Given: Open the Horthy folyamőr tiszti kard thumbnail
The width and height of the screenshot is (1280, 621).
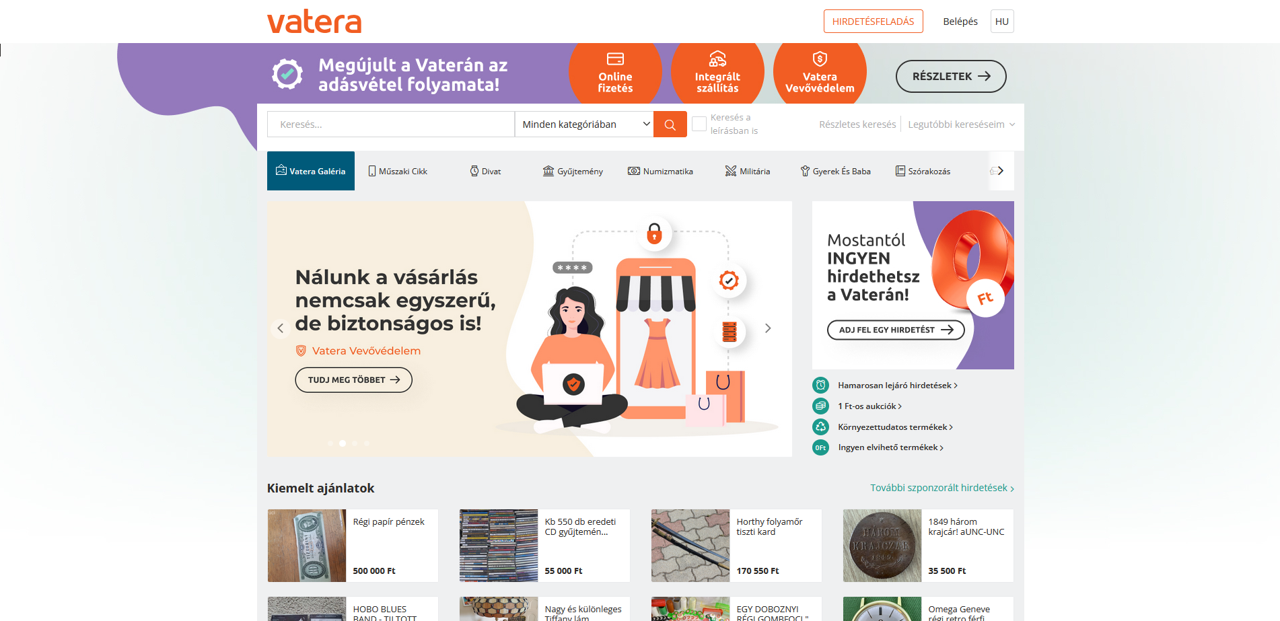Looking at the screenshot, I should pos(691,546).
